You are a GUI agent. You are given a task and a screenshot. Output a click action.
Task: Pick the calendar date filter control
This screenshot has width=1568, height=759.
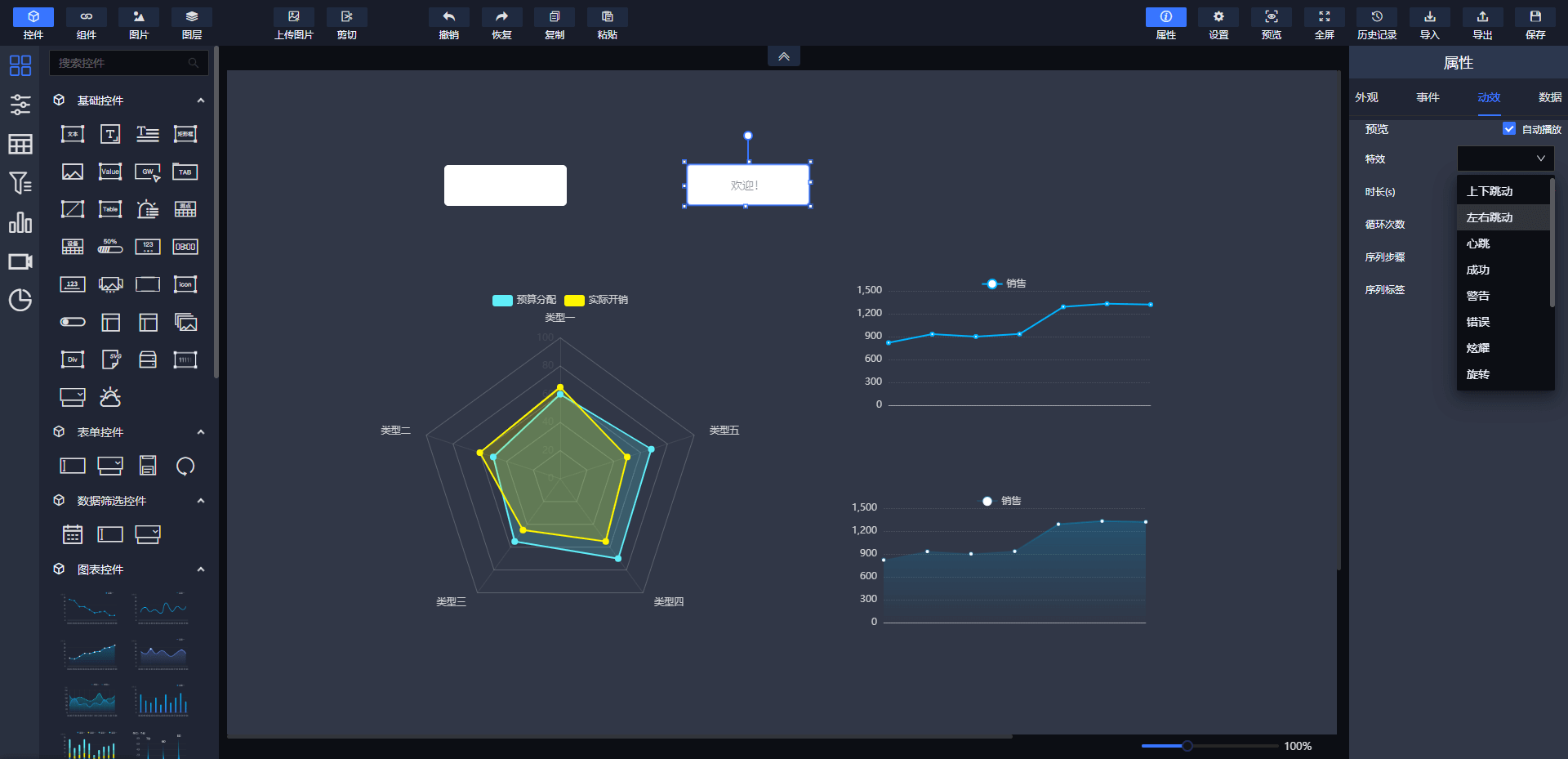point(73,534)
